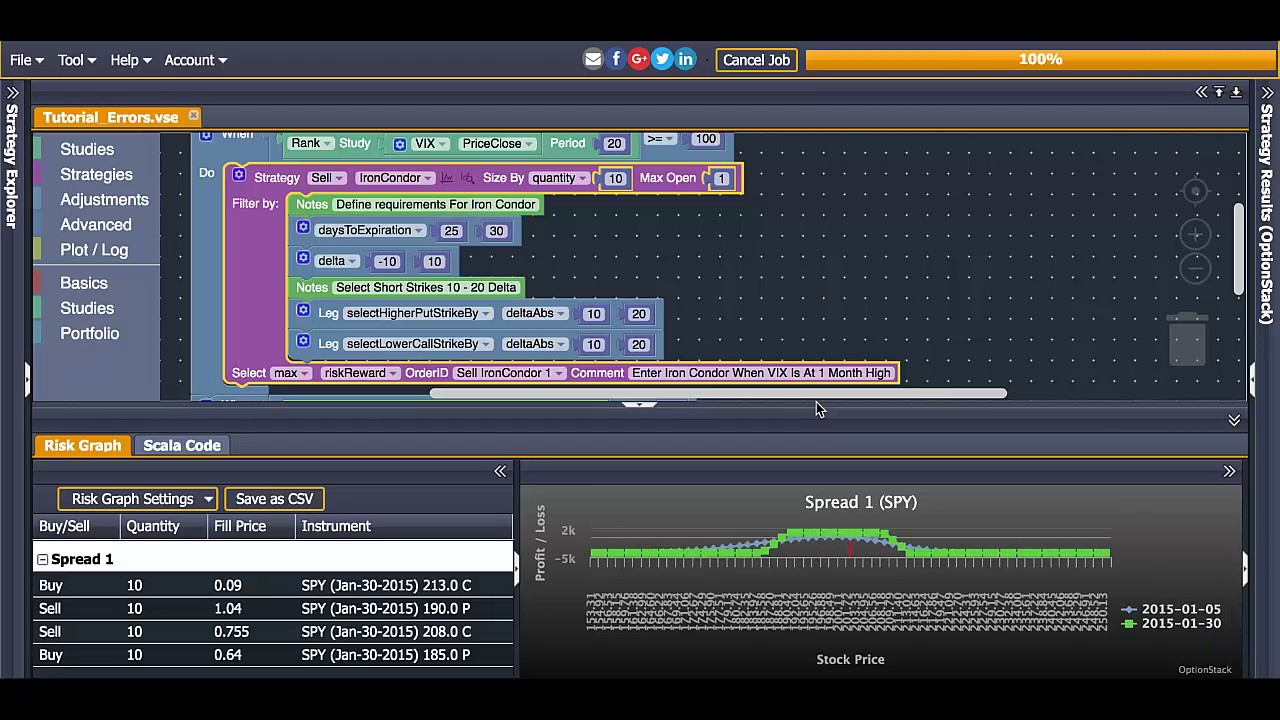Screen dimensions: 1280x720
Task: Open the Account menu
Action: click(196, 60)
